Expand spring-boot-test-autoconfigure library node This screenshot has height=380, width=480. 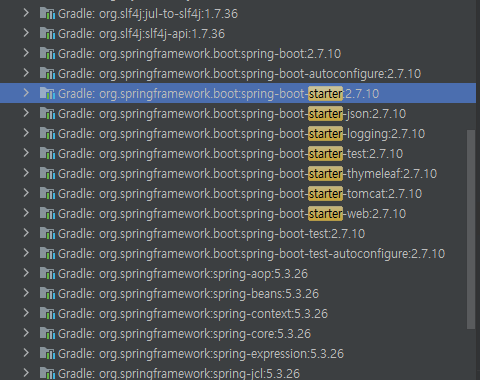[x=26, y=253]
